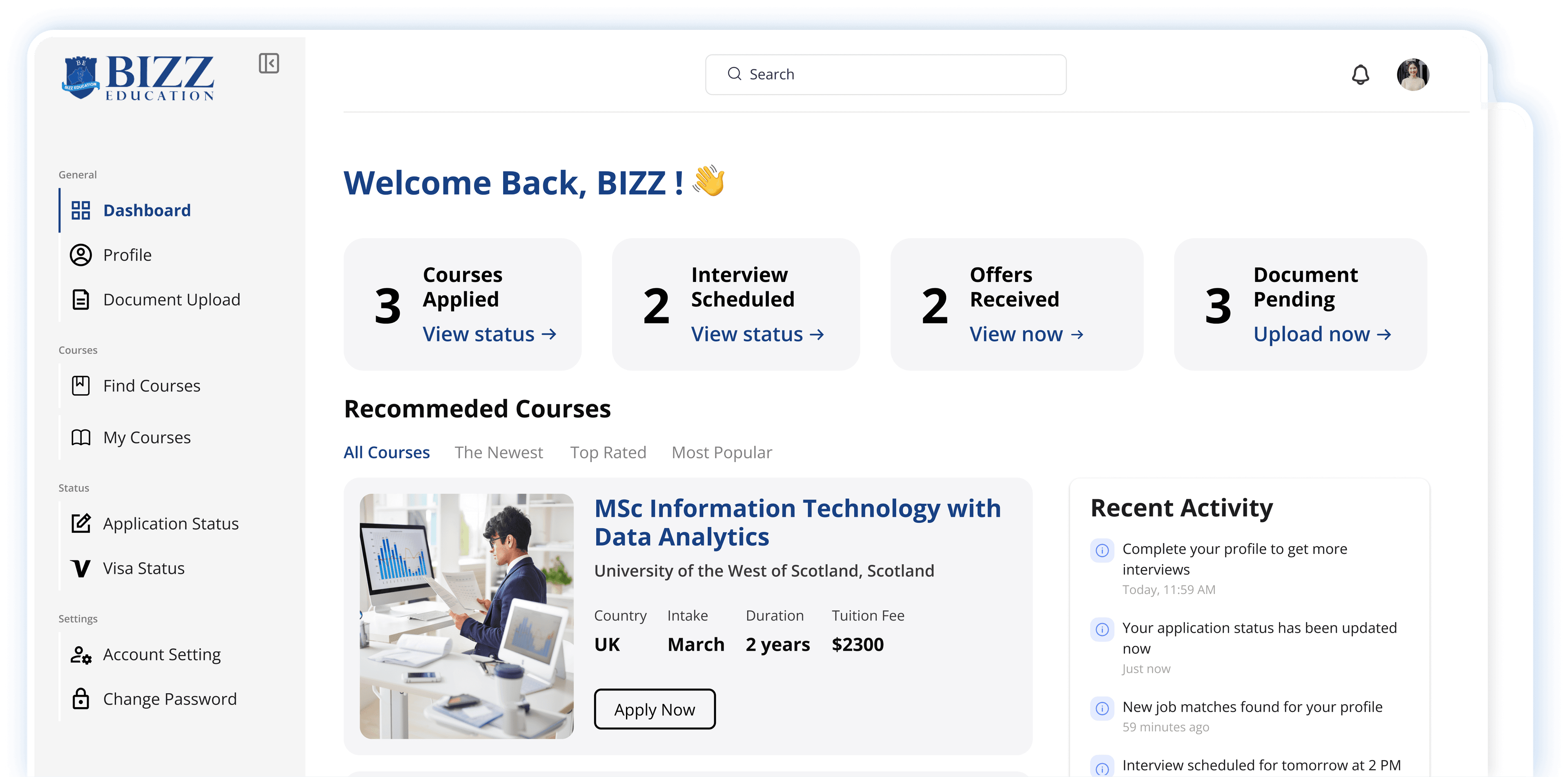
Task: Open Application Status page
Action: pyautogui.click(x=170, y=523)
